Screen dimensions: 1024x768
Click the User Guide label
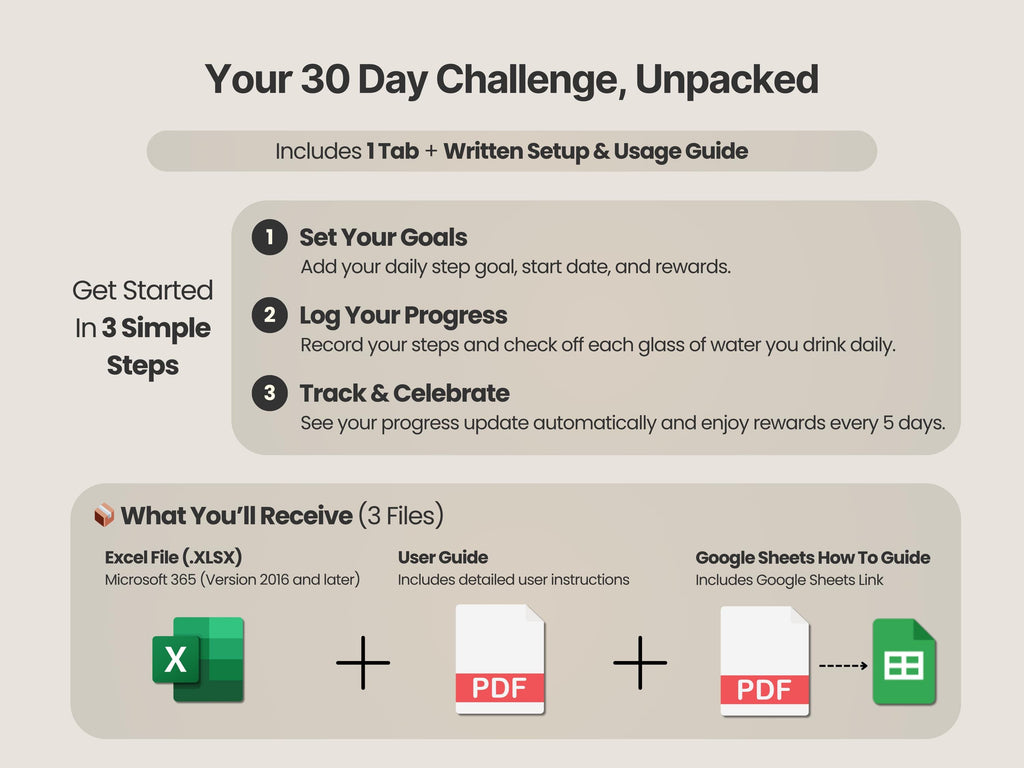(x=443, y=557)
